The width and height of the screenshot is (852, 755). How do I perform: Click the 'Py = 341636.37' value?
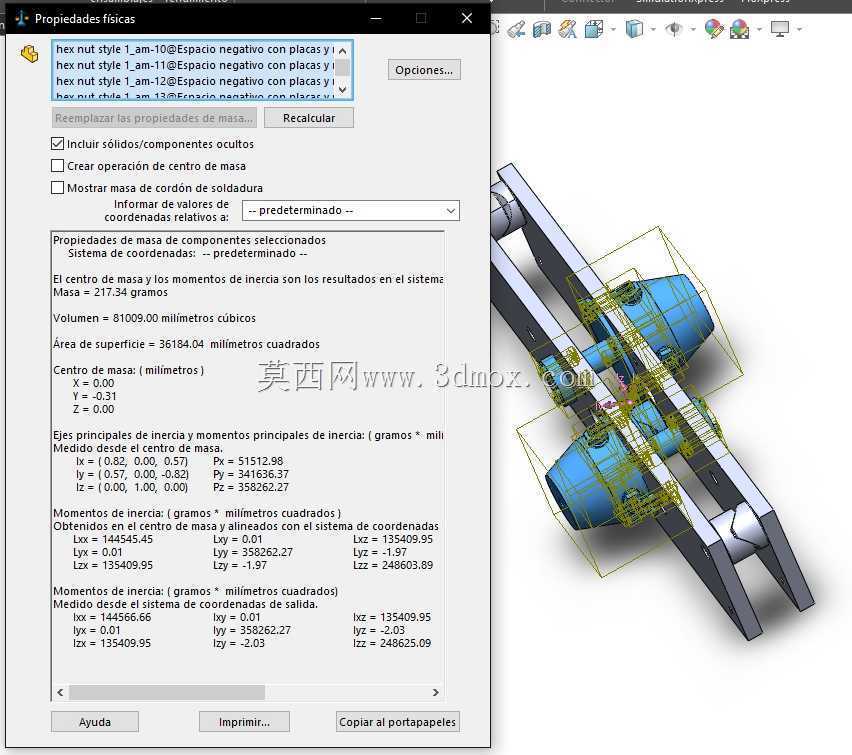[x=251, y=475]
